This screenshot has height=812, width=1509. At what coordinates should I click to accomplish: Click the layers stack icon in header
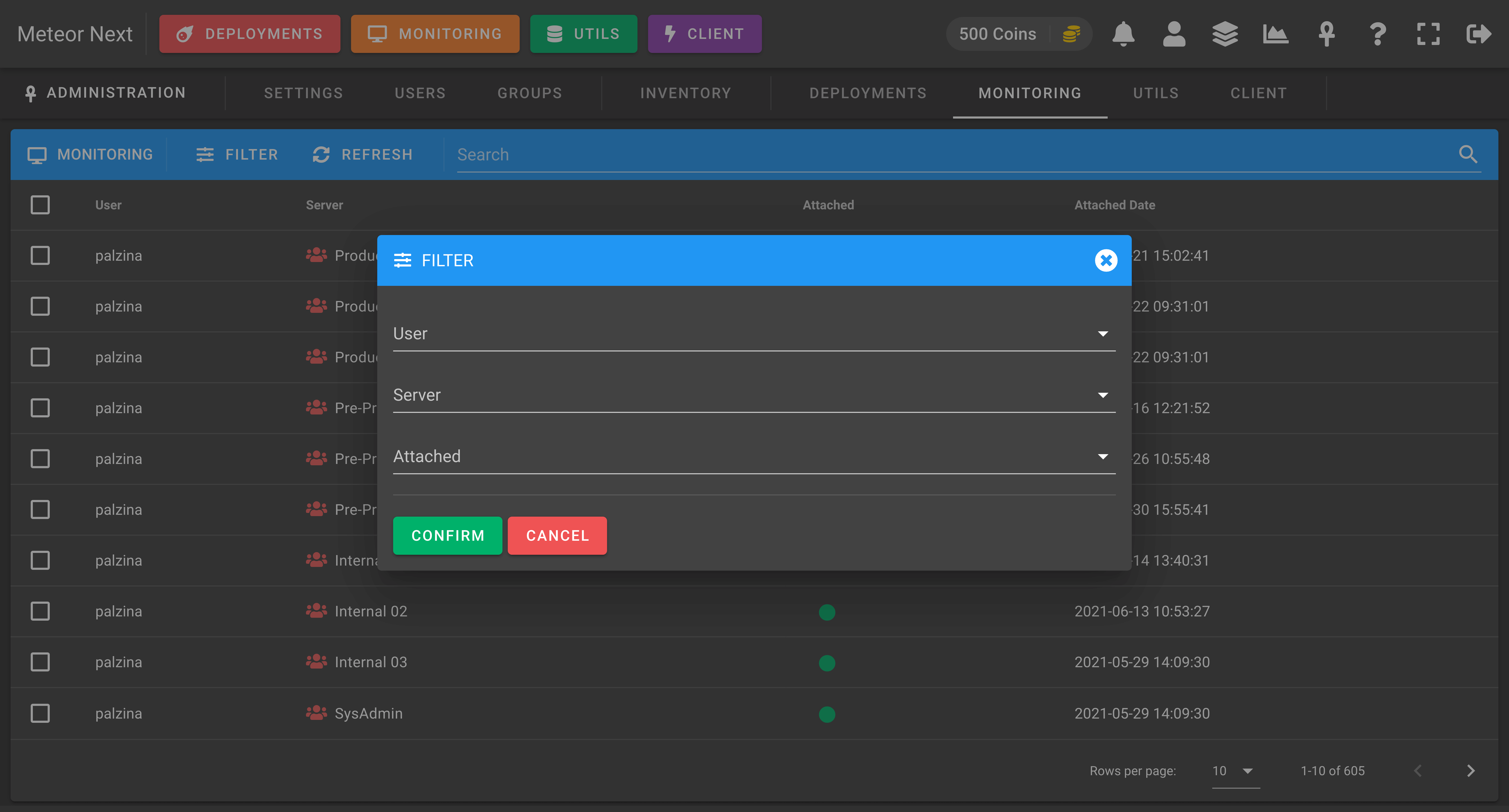point(1225,34)
